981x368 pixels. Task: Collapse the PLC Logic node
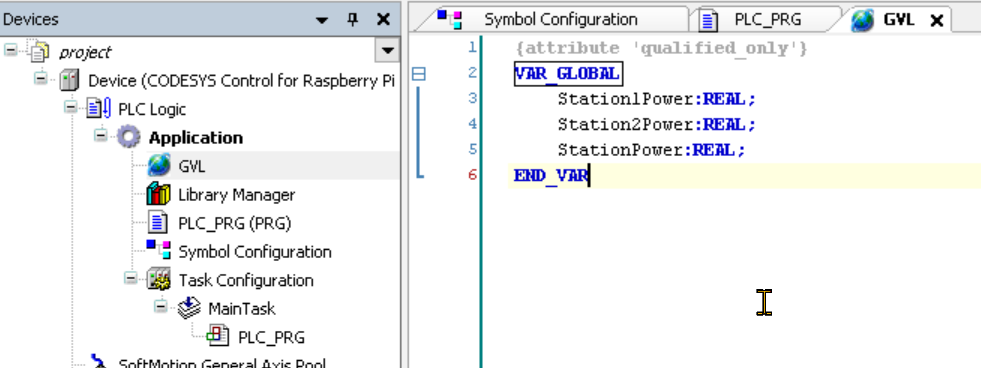click(71, 106)
